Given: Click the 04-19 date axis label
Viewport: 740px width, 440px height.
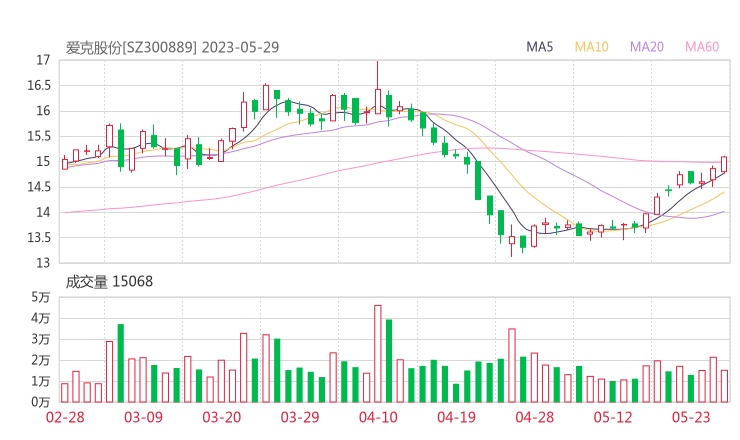Looking at the screenshot, I should coord(456,417).
